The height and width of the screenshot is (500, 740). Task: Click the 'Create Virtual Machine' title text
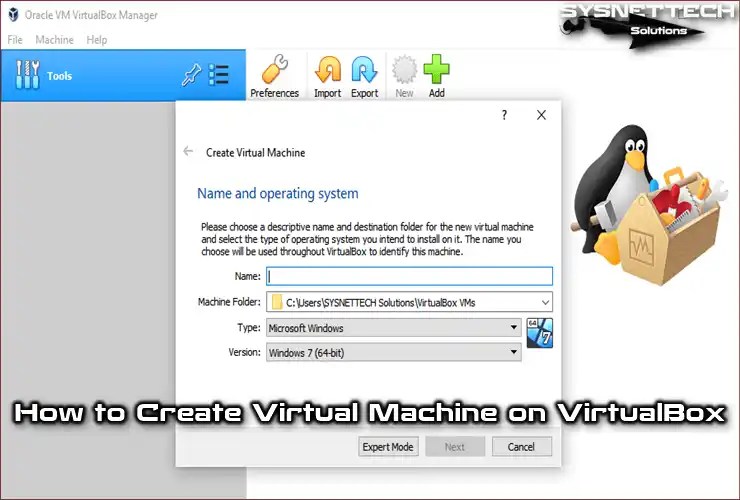pyautogui.click(x=255, y=153)
